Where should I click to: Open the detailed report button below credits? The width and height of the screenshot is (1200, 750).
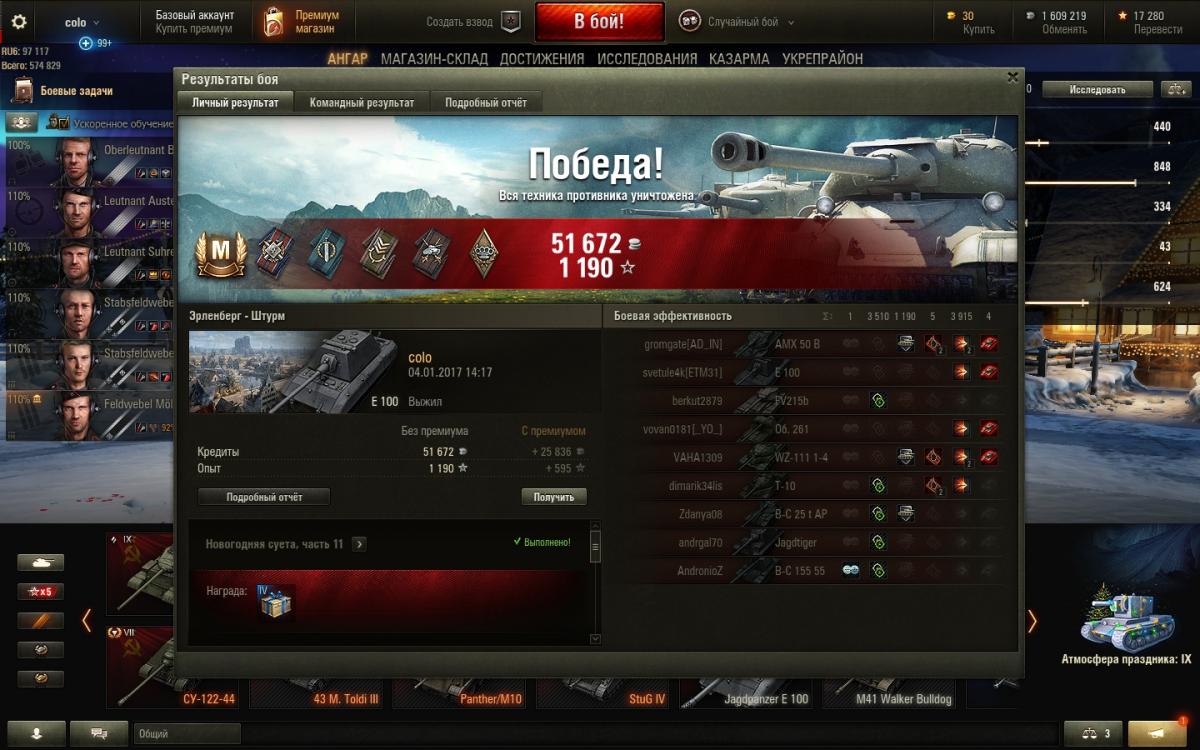pyautogui.click(x=264, y=497)
